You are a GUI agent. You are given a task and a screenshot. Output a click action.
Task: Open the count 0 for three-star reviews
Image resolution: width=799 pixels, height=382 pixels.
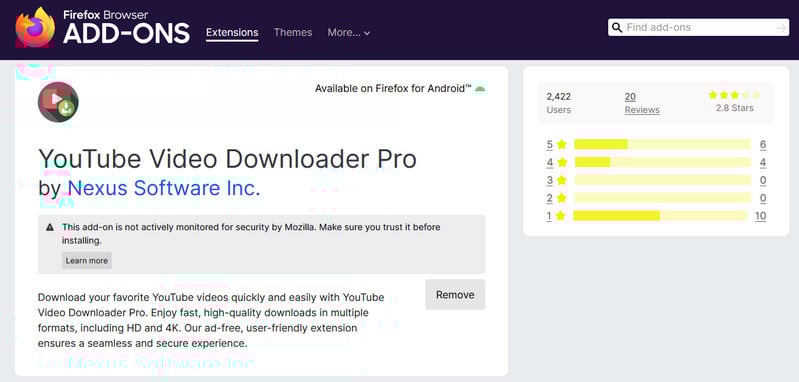pos(763,180)
